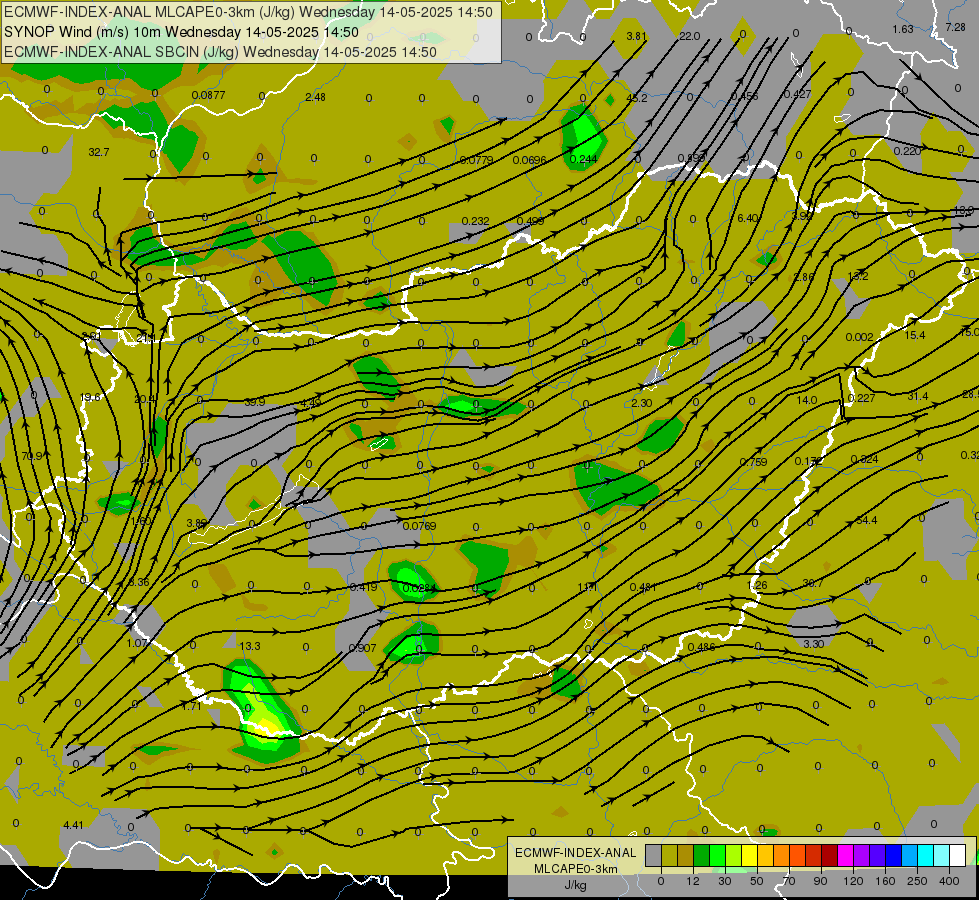Click the legend tick label 250
This screenshot has width=979, height=900.
(917, 881)
